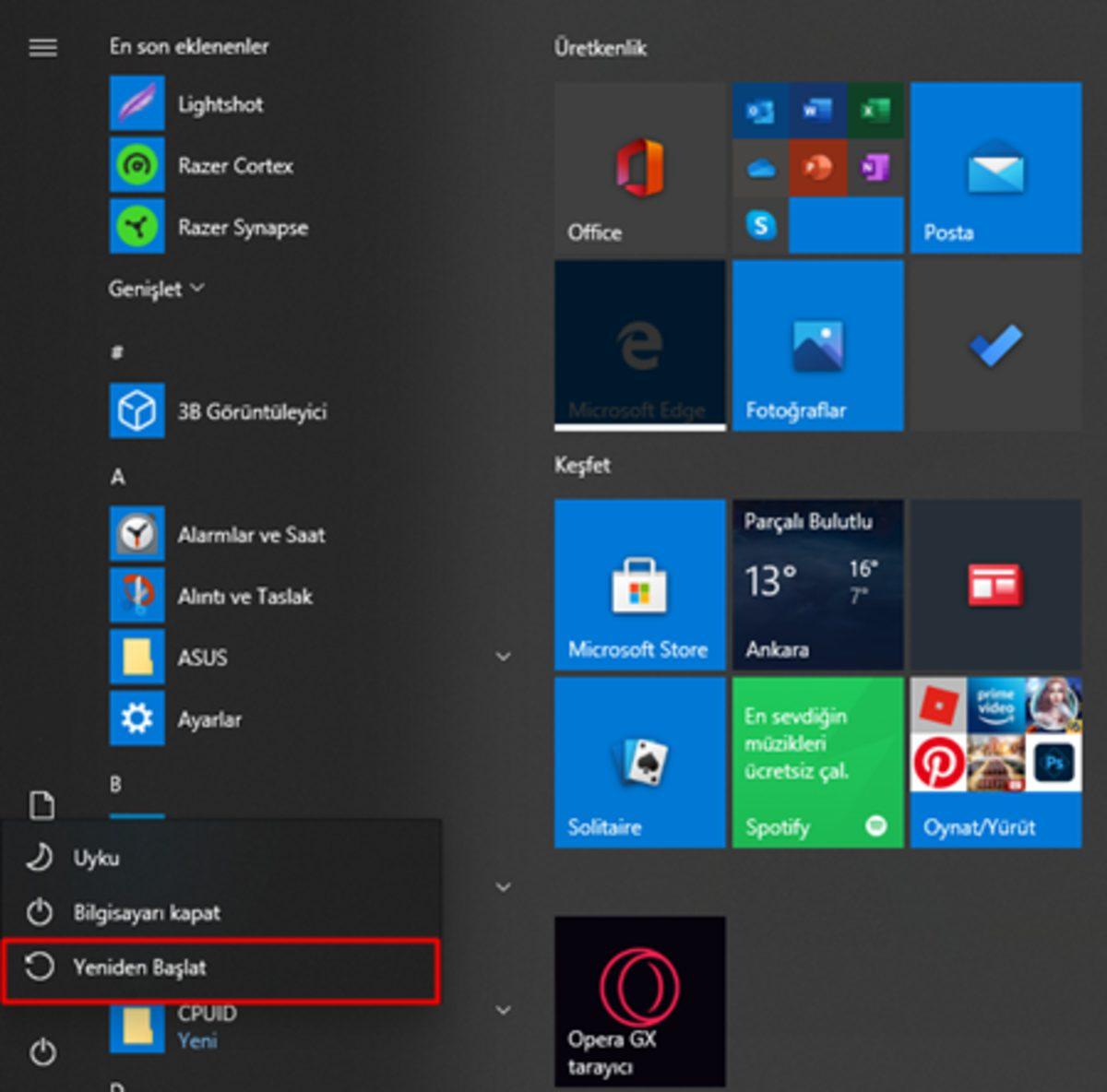Select Yeniden Başlat from power options
1107x1092 pixels.
tap(140, 968)
